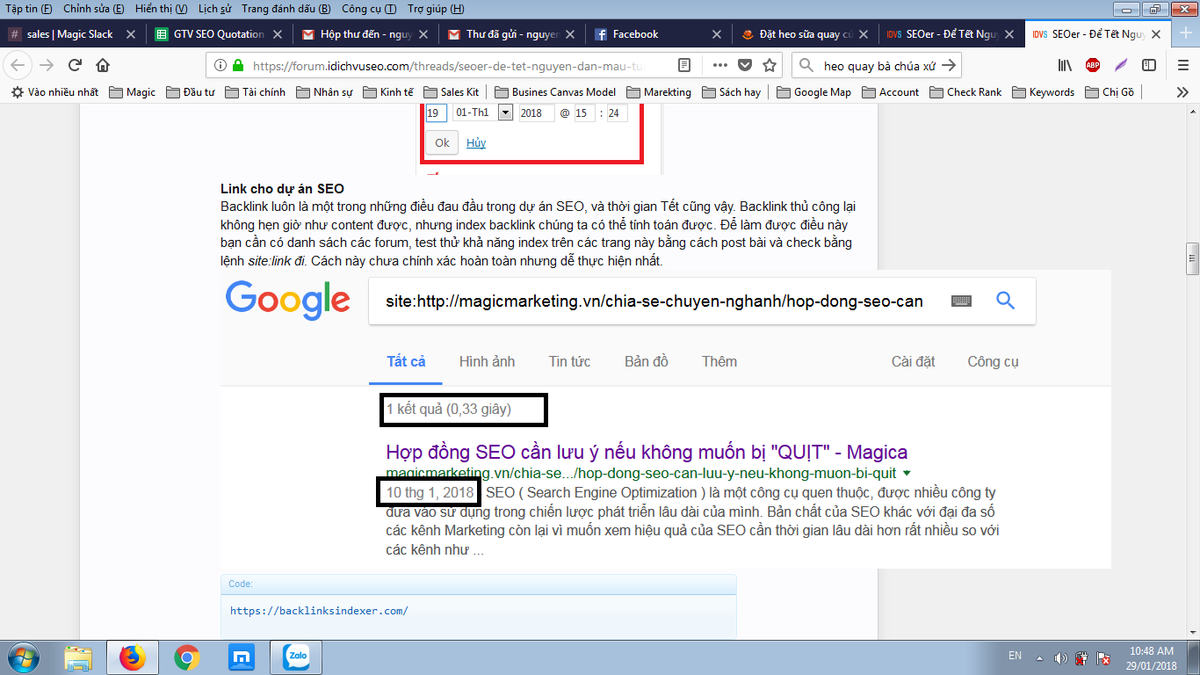This screenshot has height=675, width=1200.
Task: Open the Check Rank bookmarks folder
Action: pyautogui.click(x=966, y=92)
